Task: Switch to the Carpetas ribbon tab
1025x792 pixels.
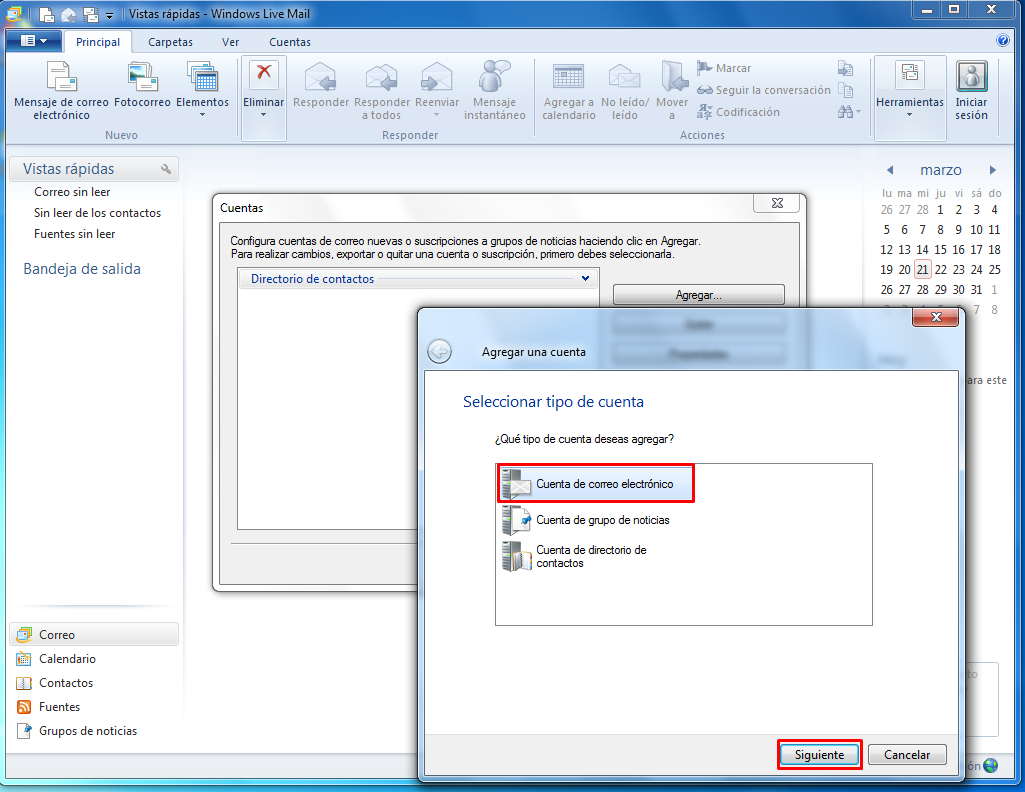Action: [170, 42]
